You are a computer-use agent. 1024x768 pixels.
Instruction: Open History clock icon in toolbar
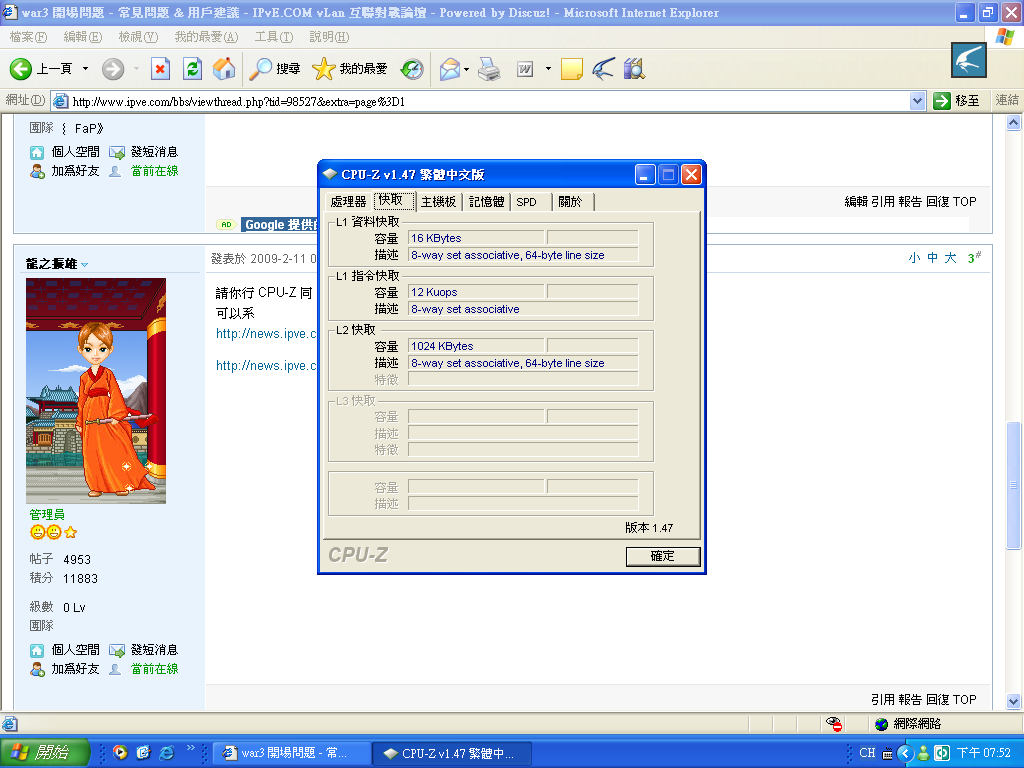(x=411, y=69)
